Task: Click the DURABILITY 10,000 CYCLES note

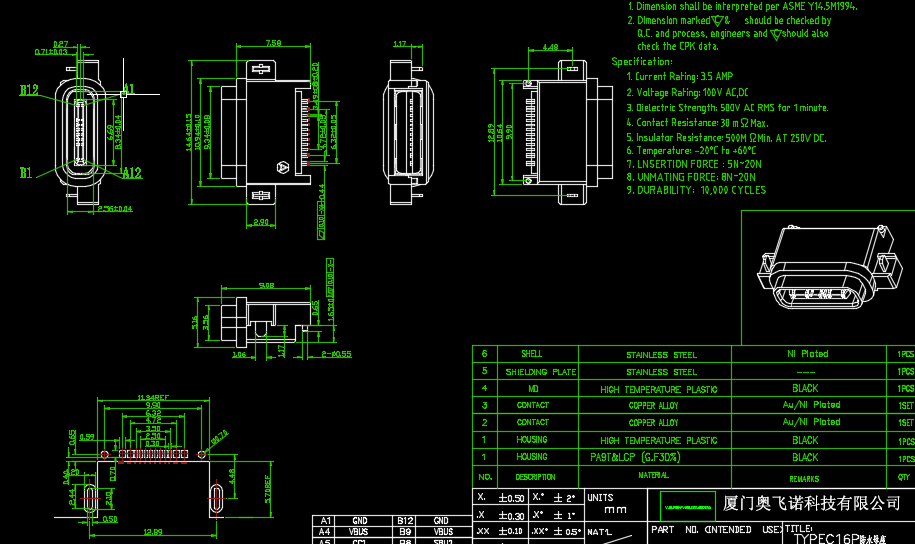Action: point(696,190)
